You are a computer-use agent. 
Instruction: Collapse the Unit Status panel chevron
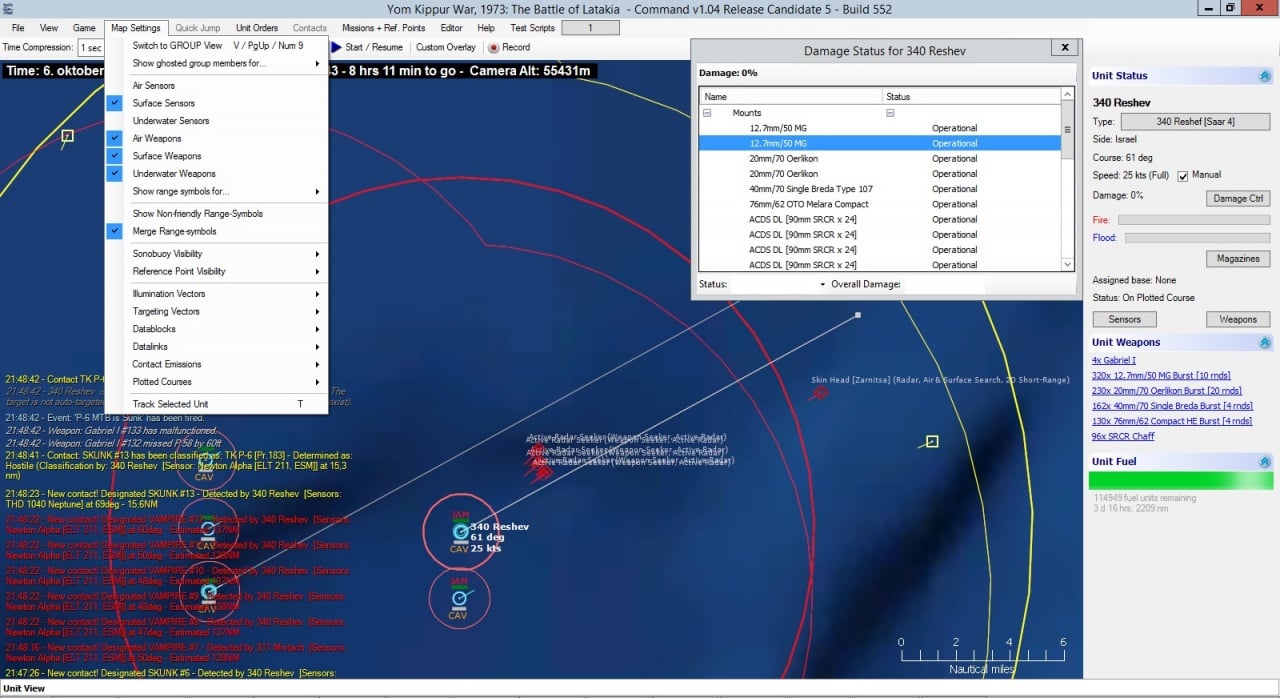pyautogui.click(x=1264, y=76)
